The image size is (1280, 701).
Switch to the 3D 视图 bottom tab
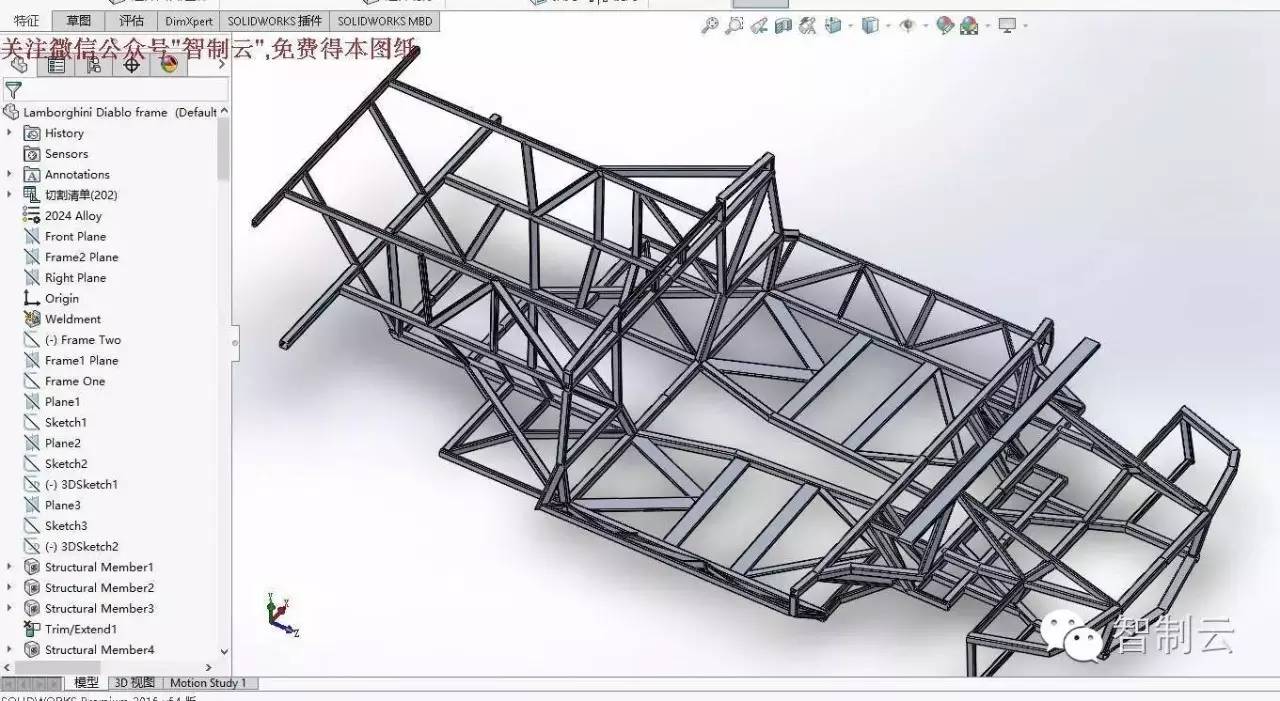pyautogui.click(x=134, y=683)
